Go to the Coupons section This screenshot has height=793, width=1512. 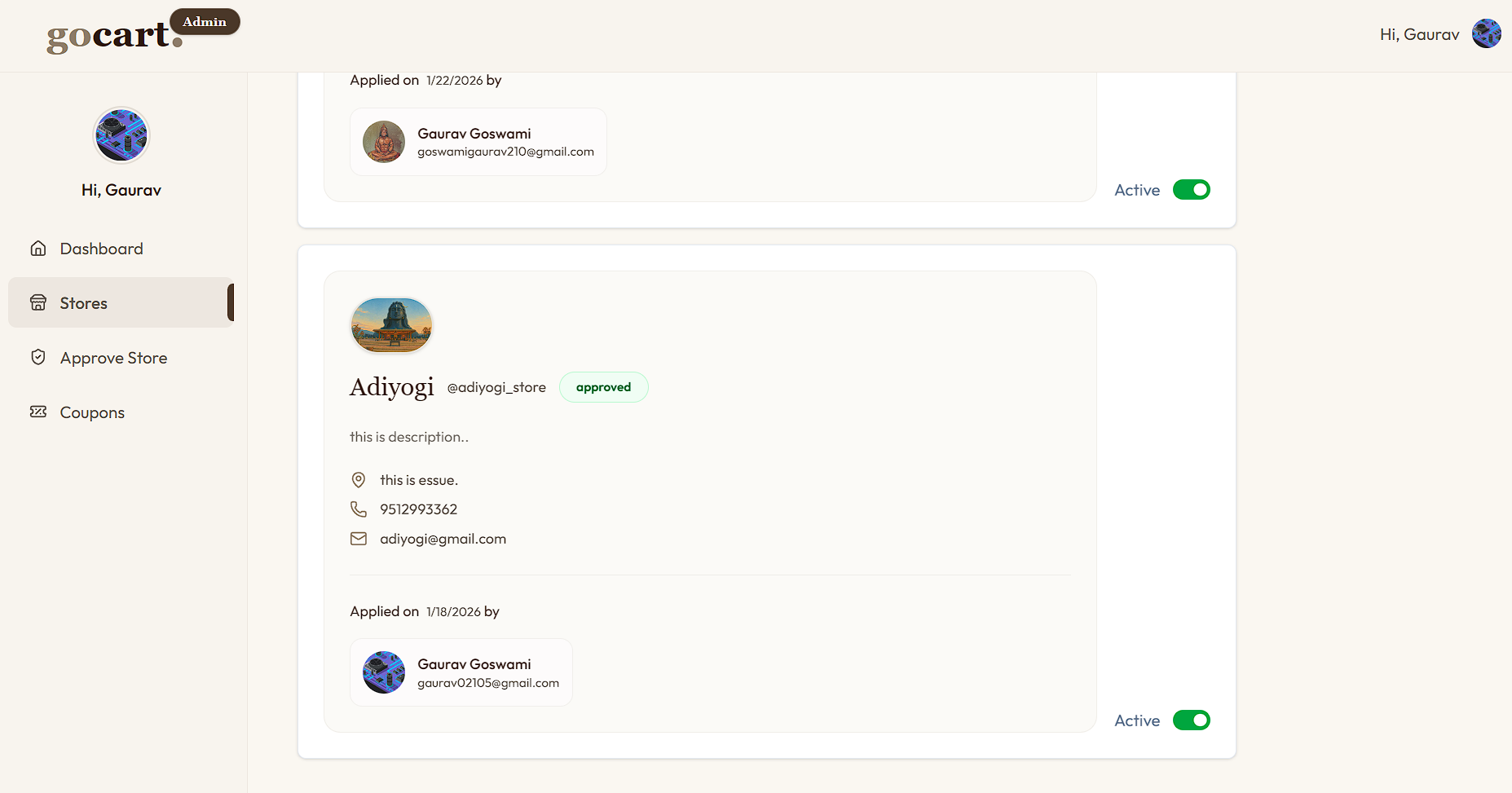[x=121, y=412]
